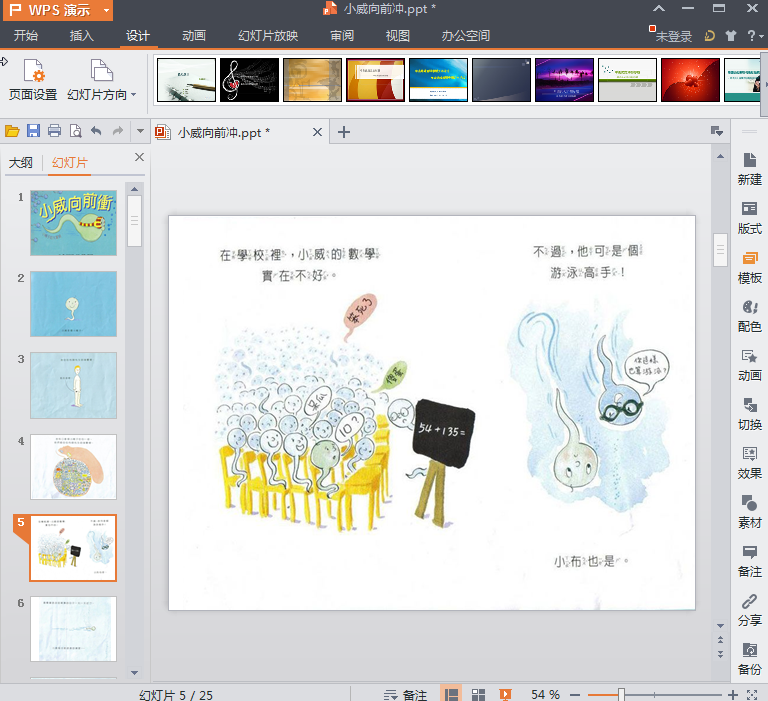
Task: Switch to slide sorter view in status bar
Action: pos(478,694)
